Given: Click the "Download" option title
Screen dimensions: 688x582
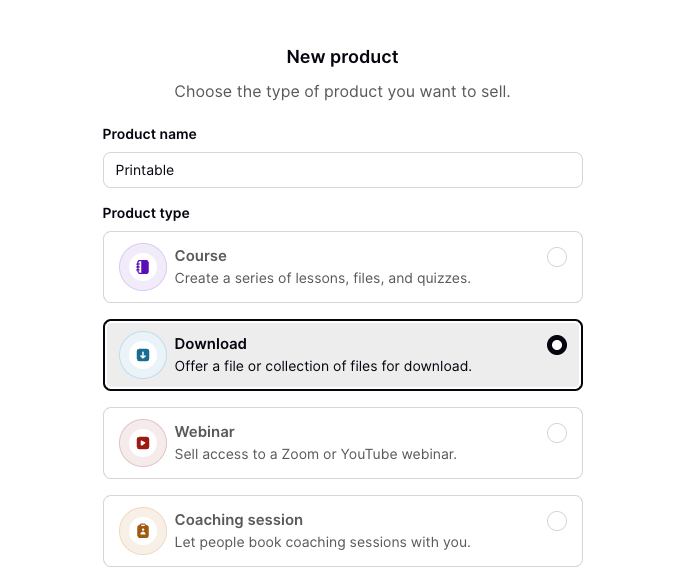Looking at the screenshot, I should click(211, 344).
